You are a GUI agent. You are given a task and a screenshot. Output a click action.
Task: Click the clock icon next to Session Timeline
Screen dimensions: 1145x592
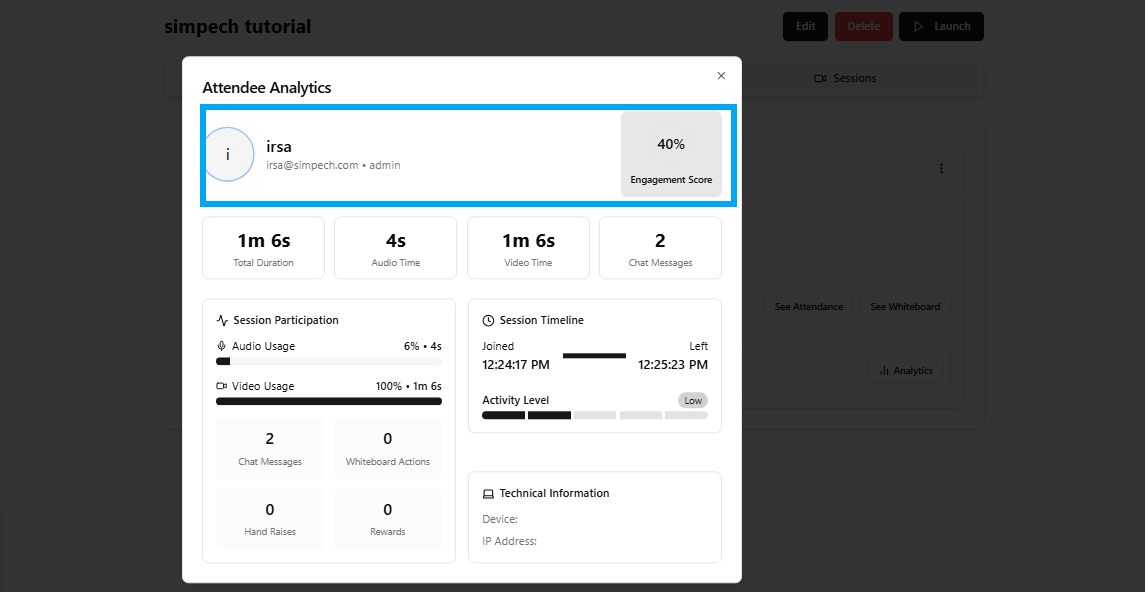[x=488, y=321]
